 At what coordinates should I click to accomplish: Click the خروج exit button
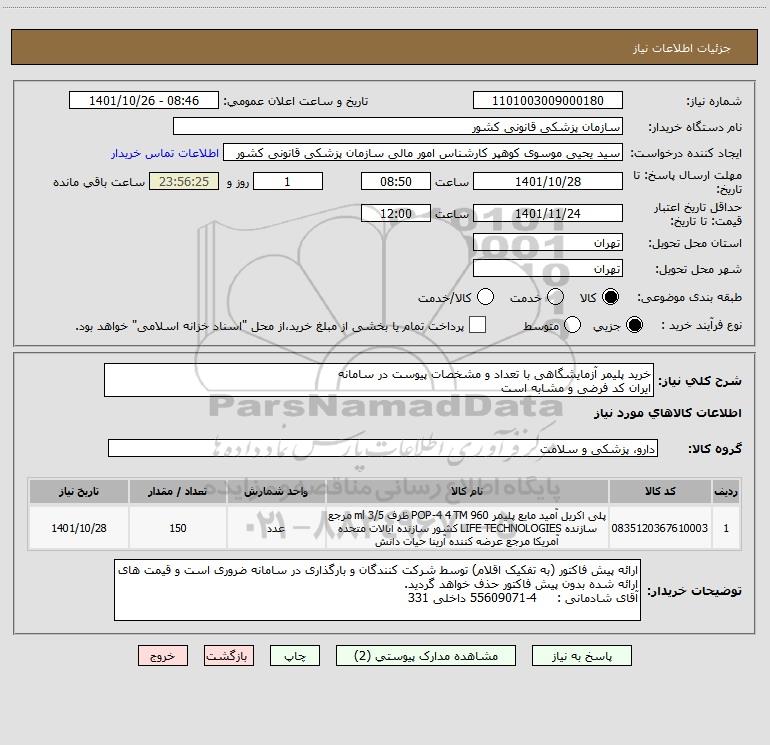[163, 656]
